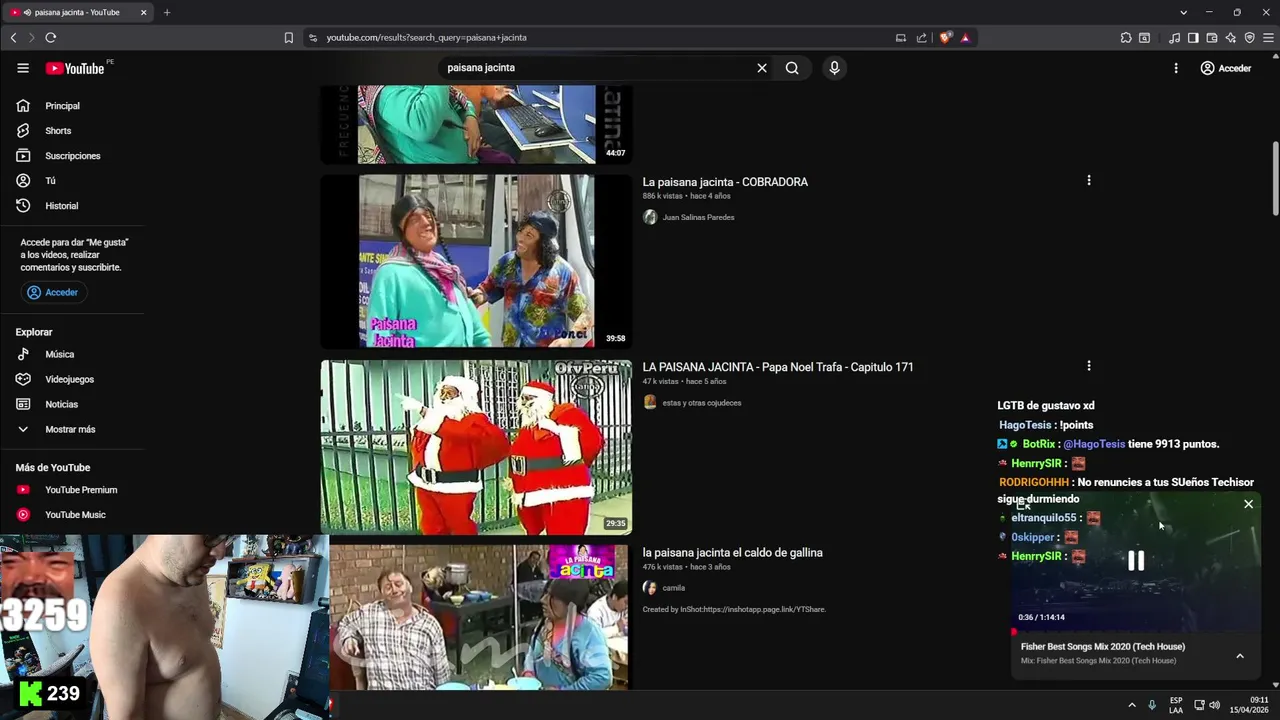Open COBRADORA video thumbnail
Viewport: 1280px width, 720px height.
click(476, 262)
